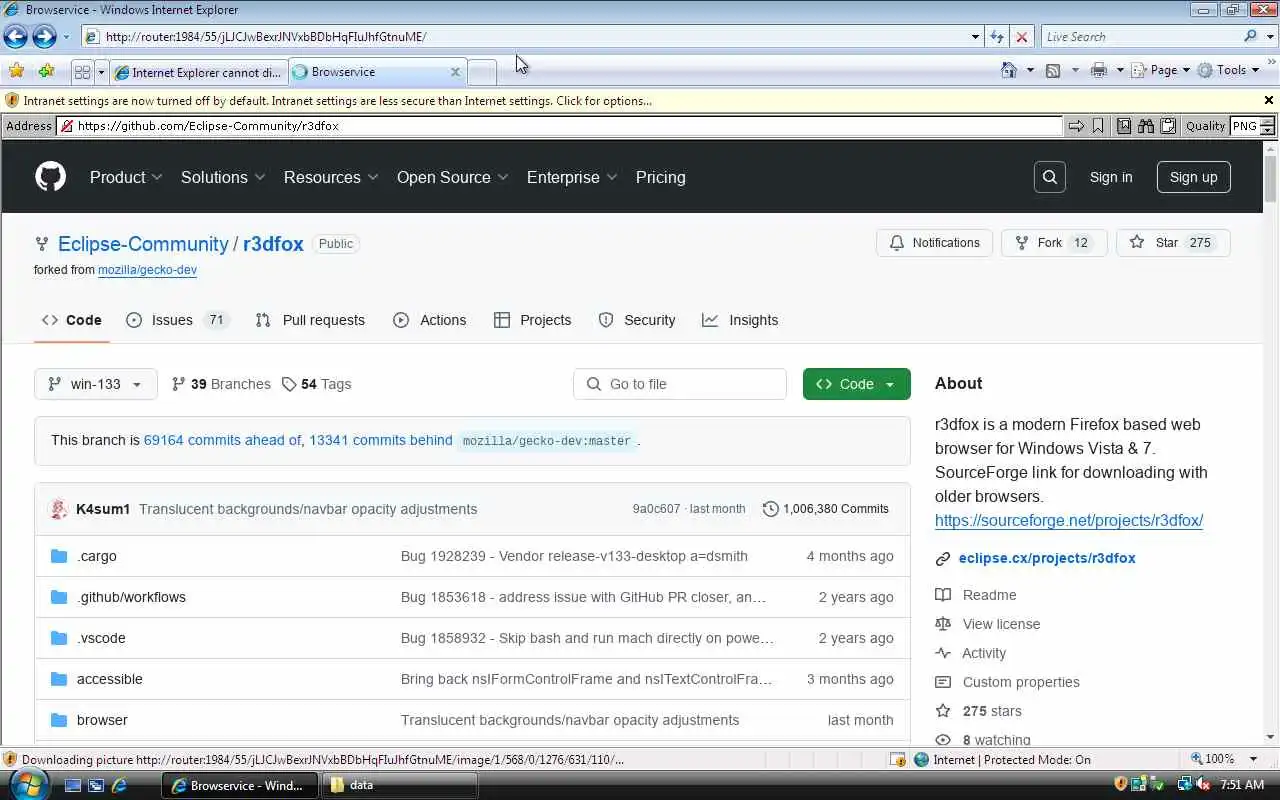Refresh the page in IE

pos(997,37)
